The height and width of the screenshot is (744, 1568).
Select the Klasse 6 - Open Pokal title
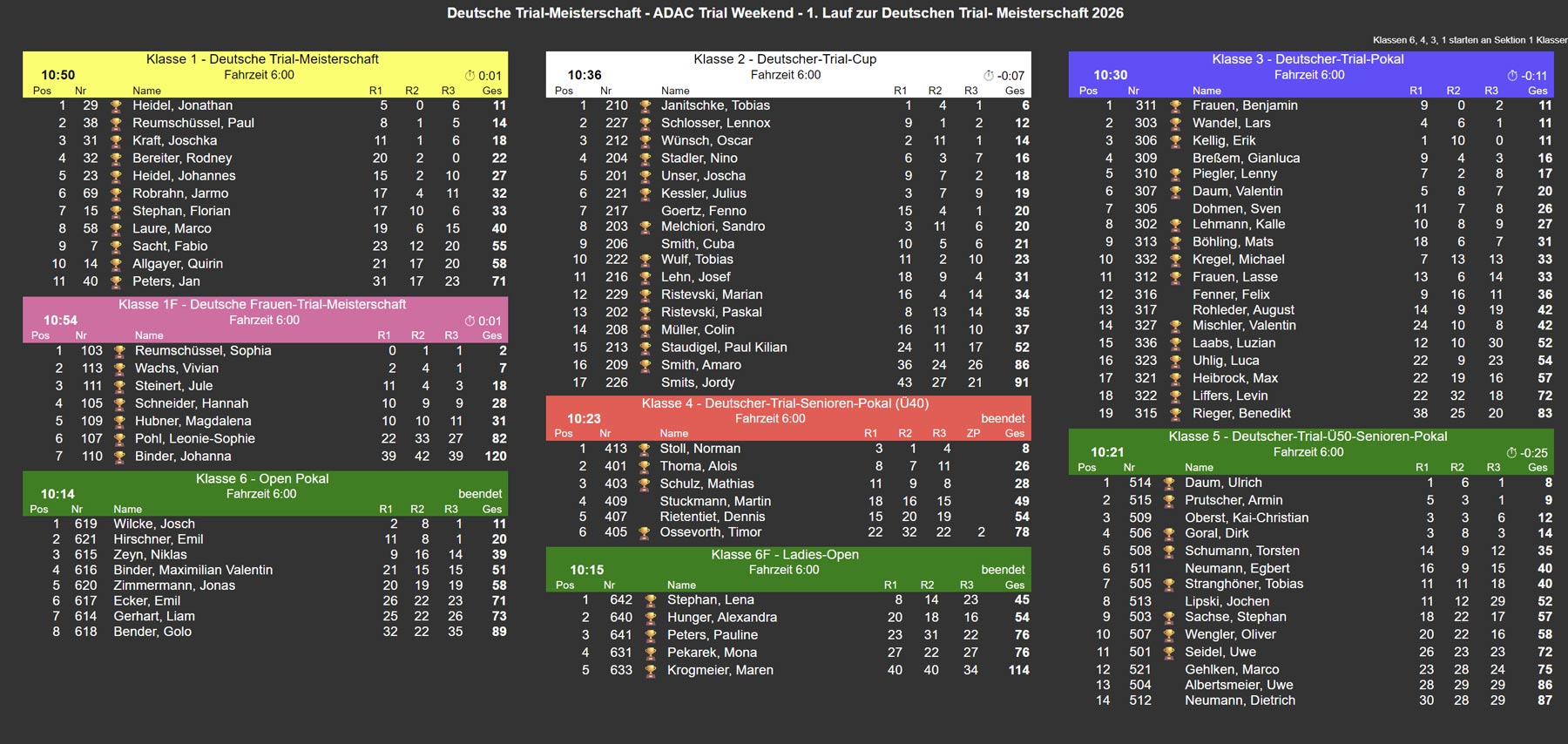click(x=262, y=478)
